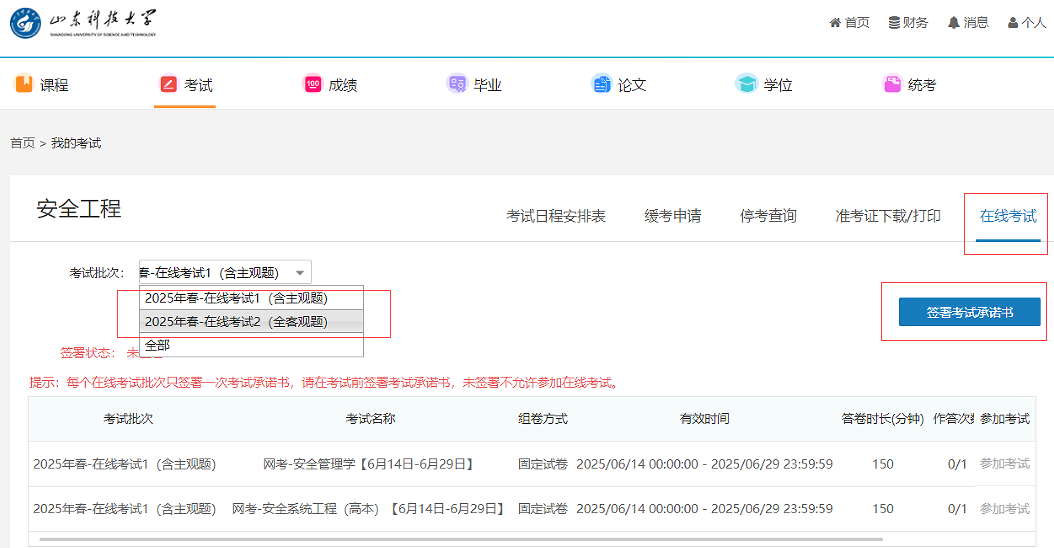Image resolution: width=1054 pixels, height=548 pixels.
Task: Open 财务 from the top bar
Action: pyautogui.click(x=908, y=22)
